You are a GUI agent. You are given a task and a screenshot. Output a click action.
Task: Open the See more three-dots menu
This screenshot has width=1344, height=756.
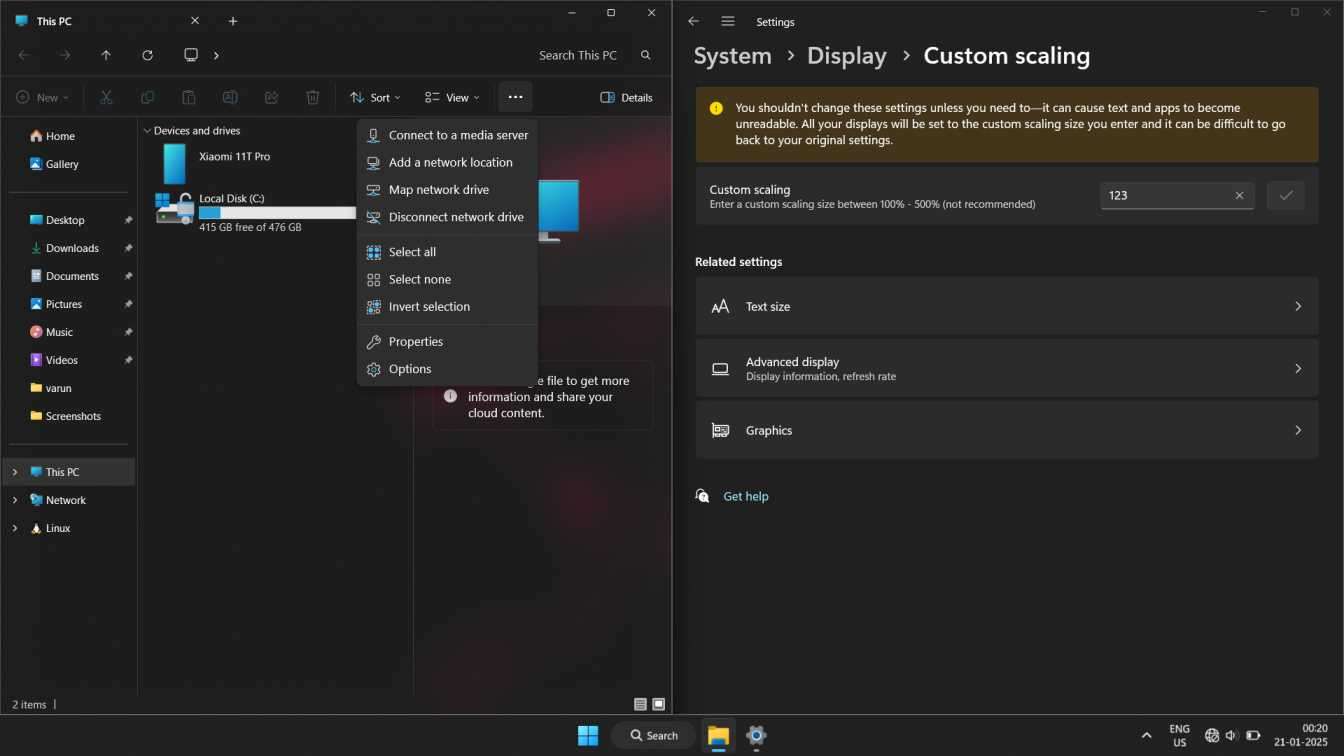coord(515,97)
